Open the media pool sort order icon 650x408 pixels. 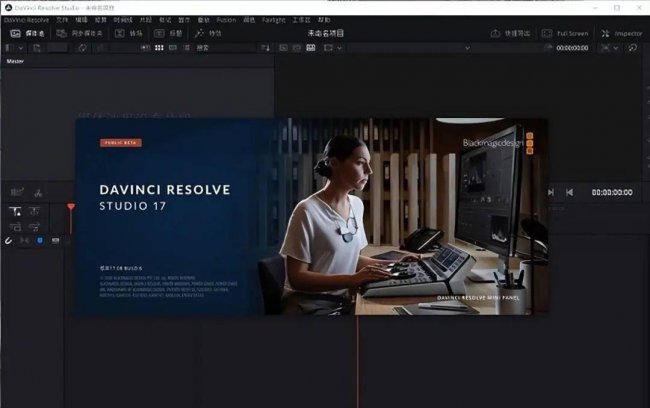click(x=265, y=48)
